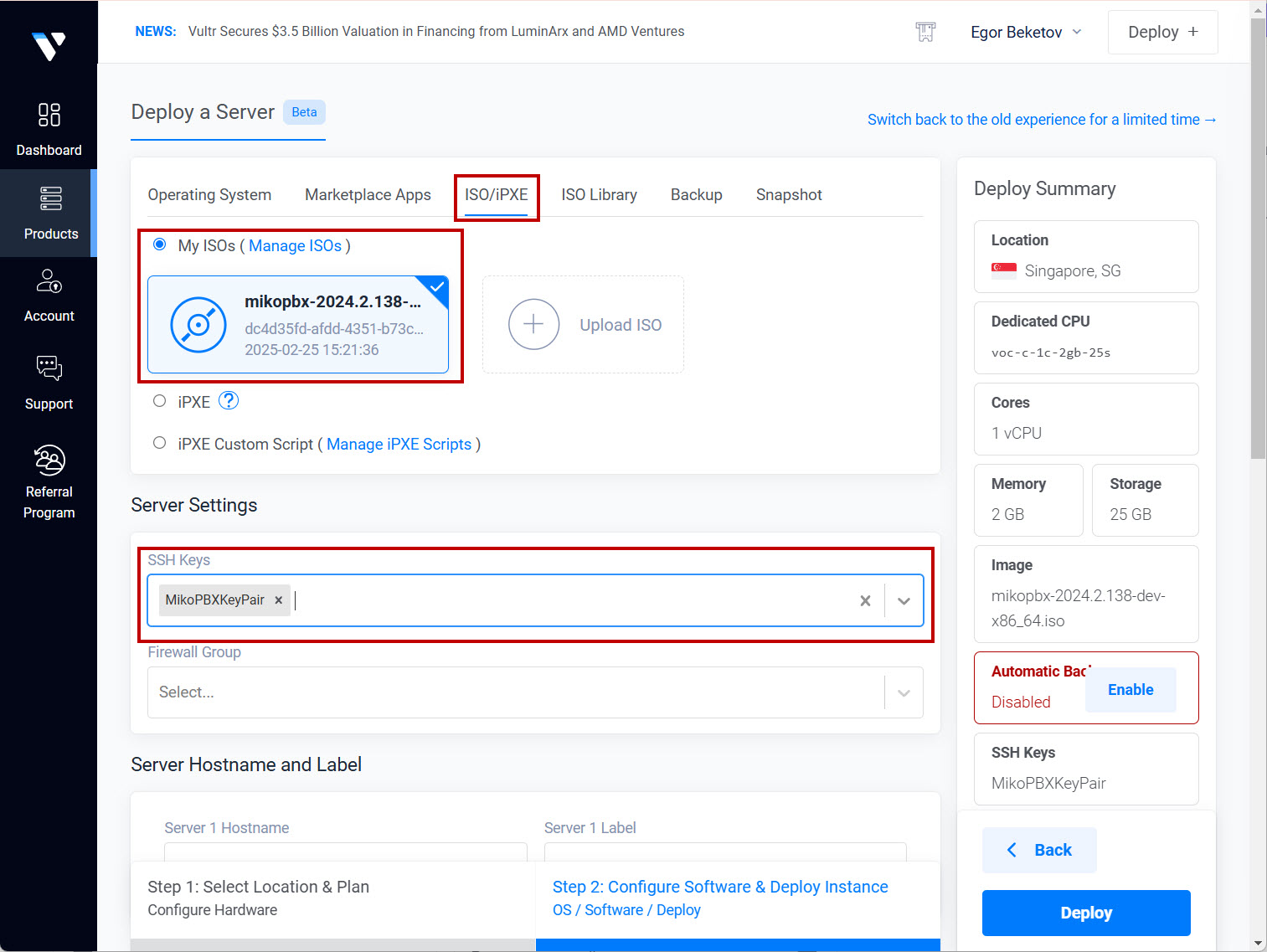Image resolution: width=1267 pixels, height=952 pixels.
Task: Open Referral Program sidebar icon
Action: 49,461
